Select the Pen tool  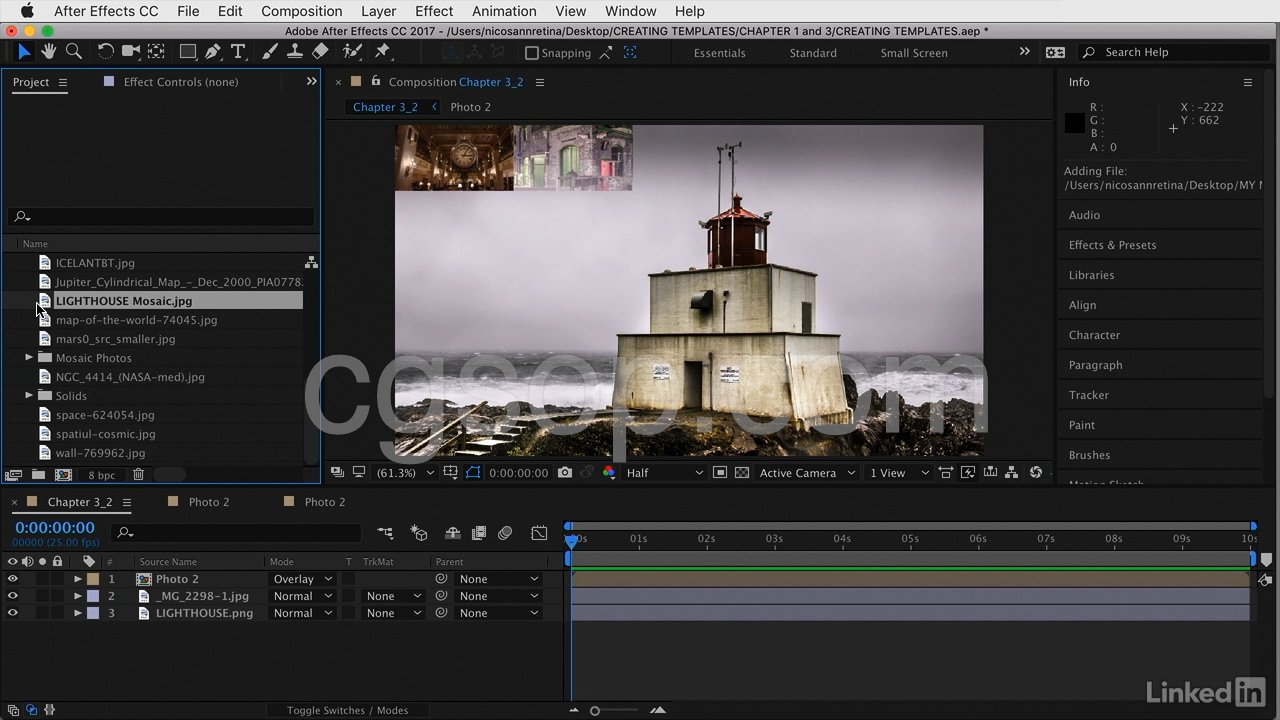point(213,52)
